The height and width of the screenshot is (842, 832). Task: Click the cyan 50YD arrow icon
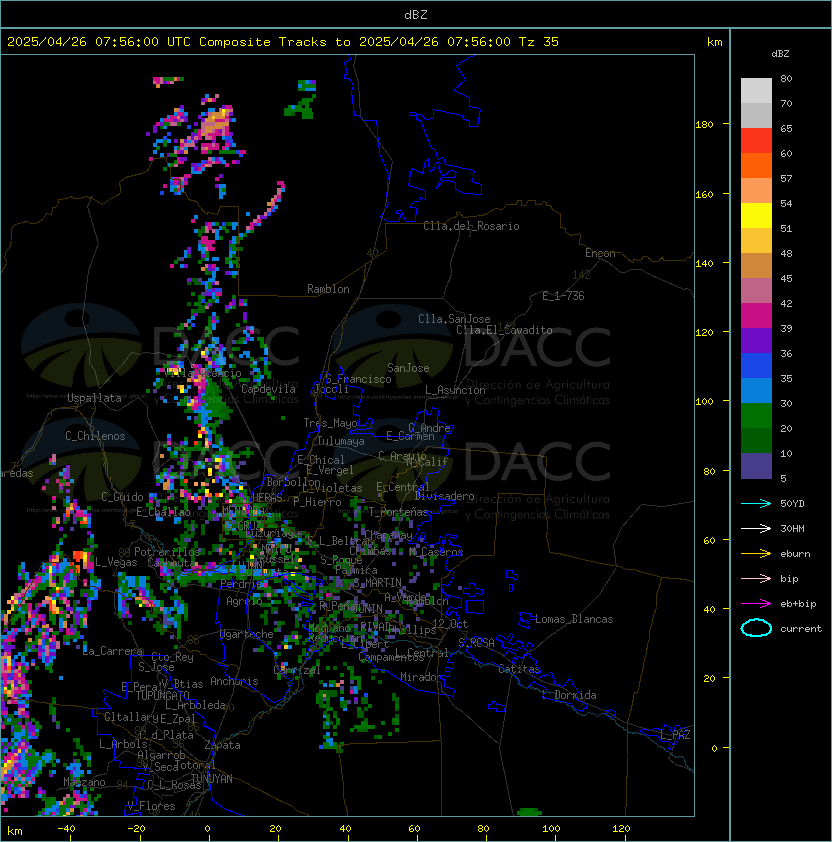(x=756, y=503)
